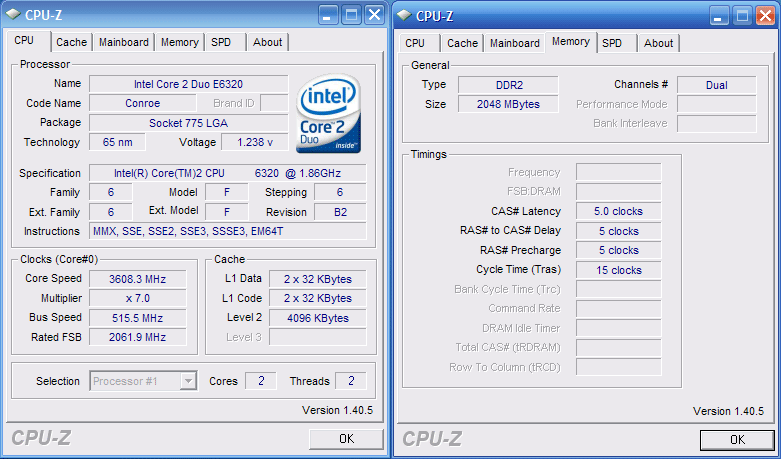Click L1 Code value 2 x 32 KBytes
781x459 pixels.
click(318, 298)
